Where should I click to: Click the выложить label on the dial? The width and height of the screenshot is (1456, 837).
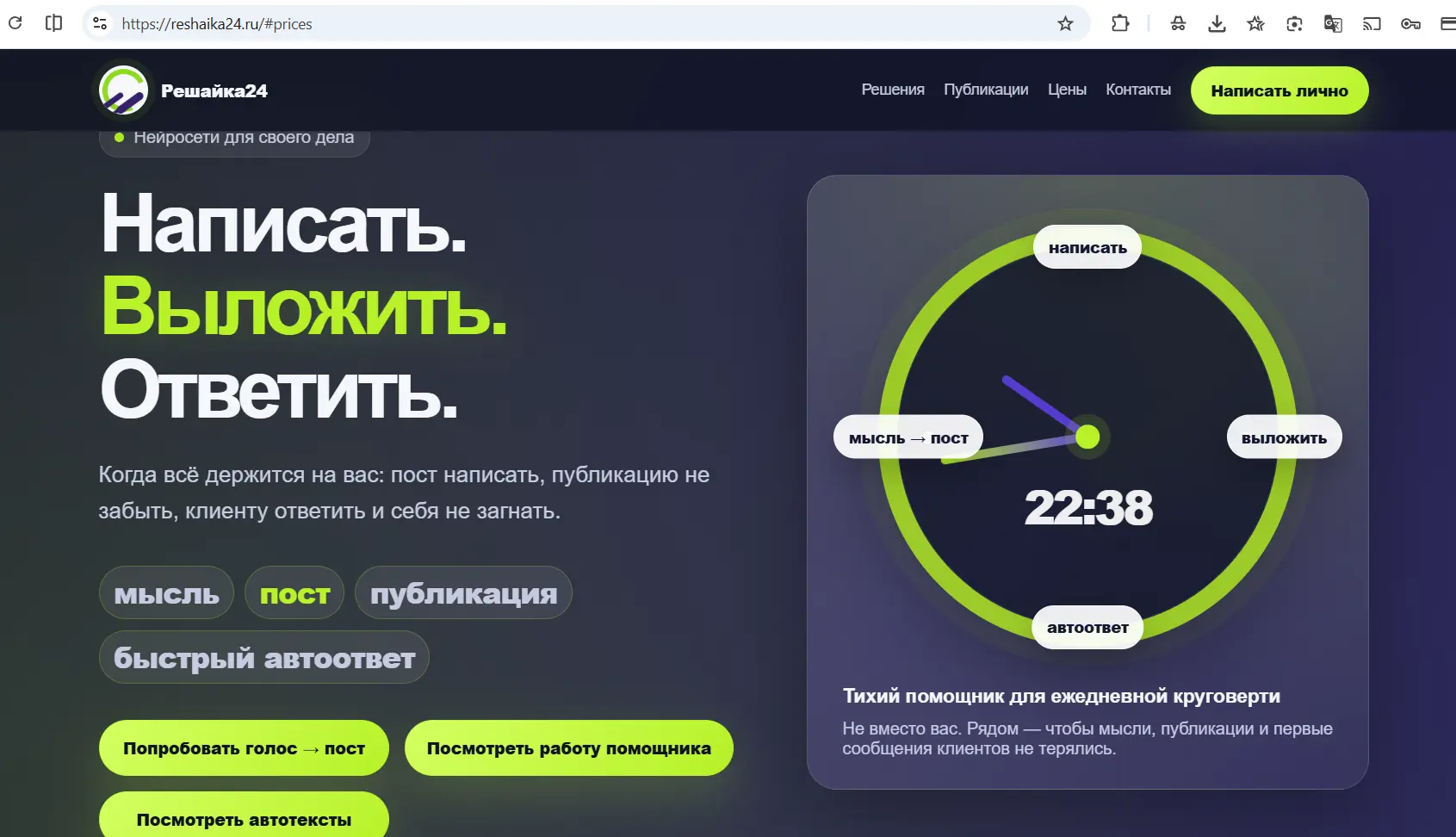pos(1284,437)
